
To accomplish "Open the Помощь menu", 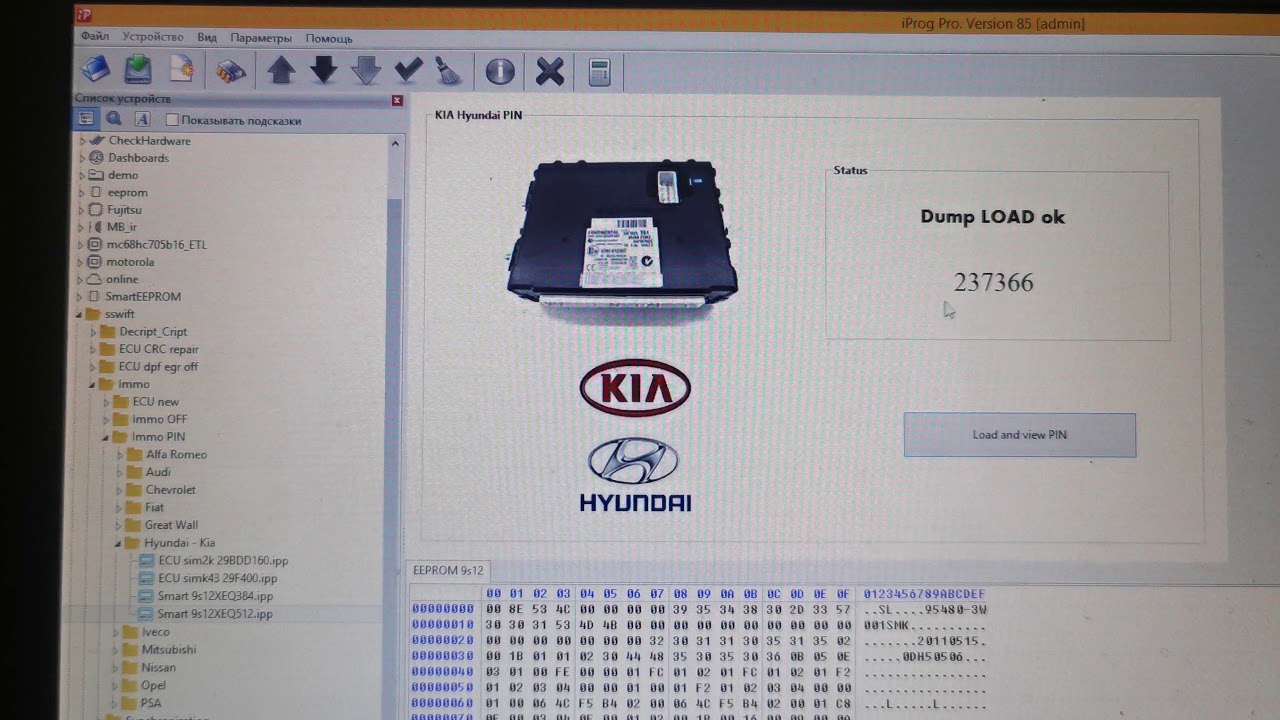I will coord(329,38).
